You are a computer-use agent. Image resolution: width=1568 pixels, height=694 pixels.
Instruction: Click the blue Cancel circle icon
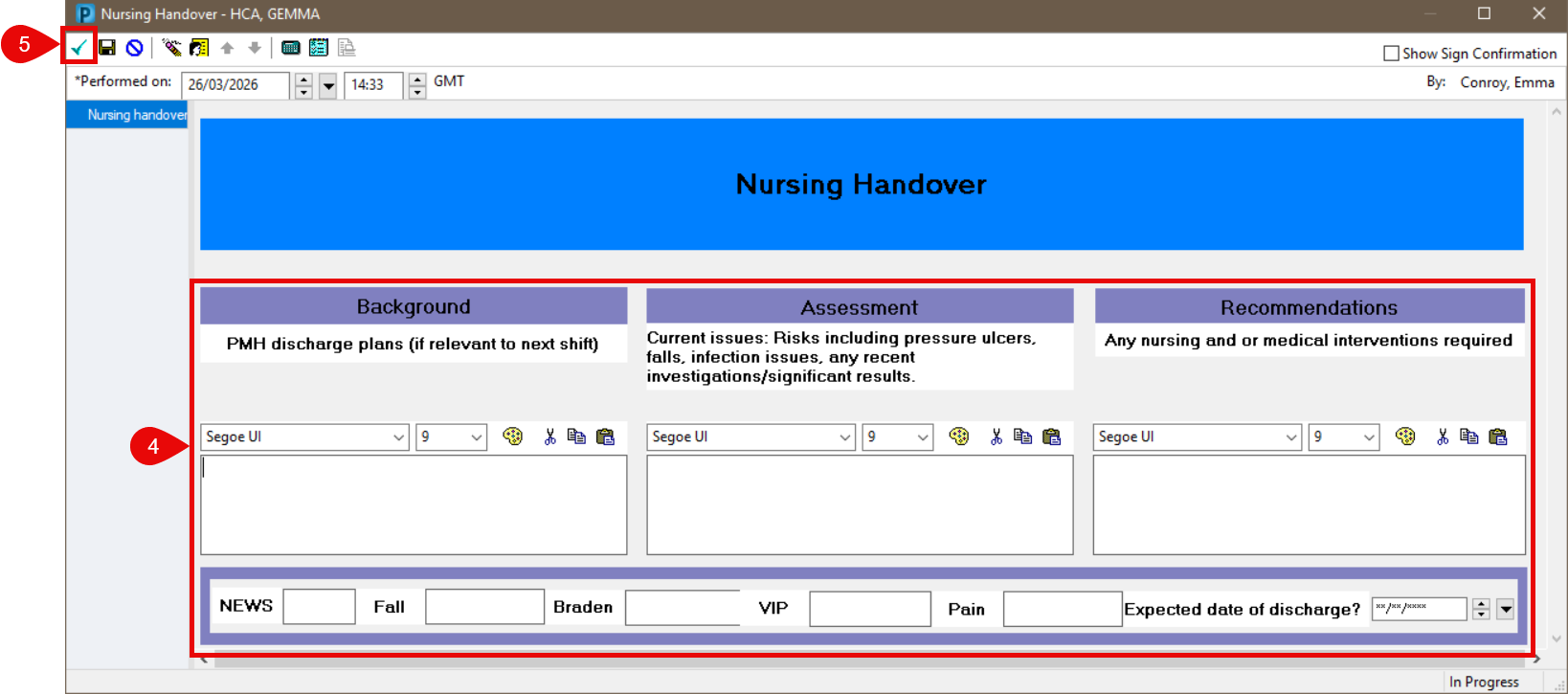(x=135, y=47)
